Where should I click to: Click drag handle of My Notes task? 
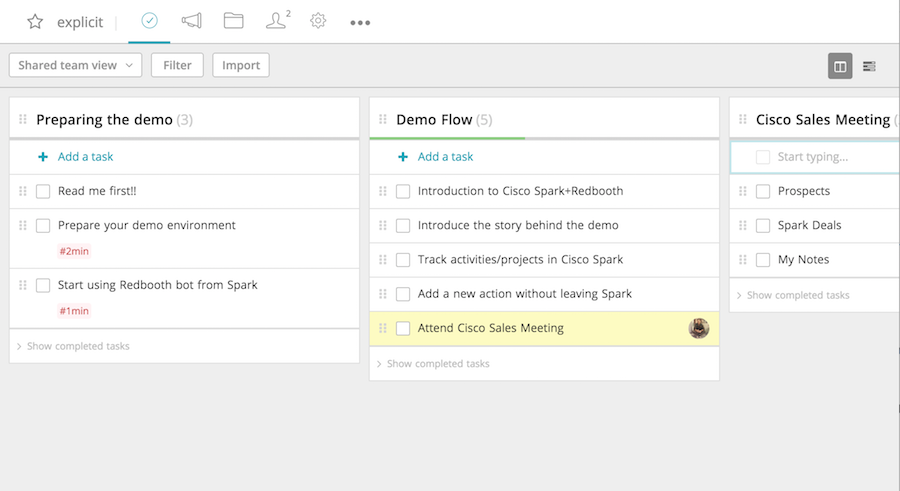pyautogui.click(x=743, y=260)
